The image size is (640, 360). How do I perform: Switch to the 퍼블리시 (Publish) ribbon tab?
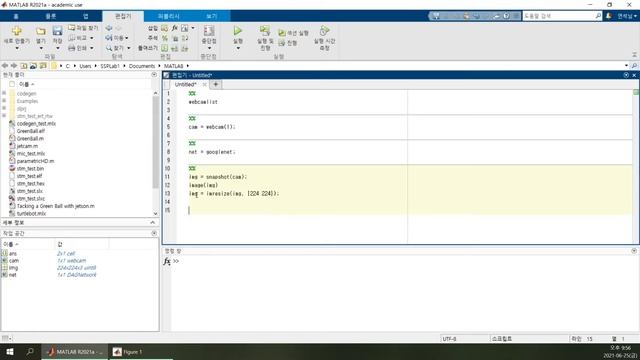coord(169,16)
